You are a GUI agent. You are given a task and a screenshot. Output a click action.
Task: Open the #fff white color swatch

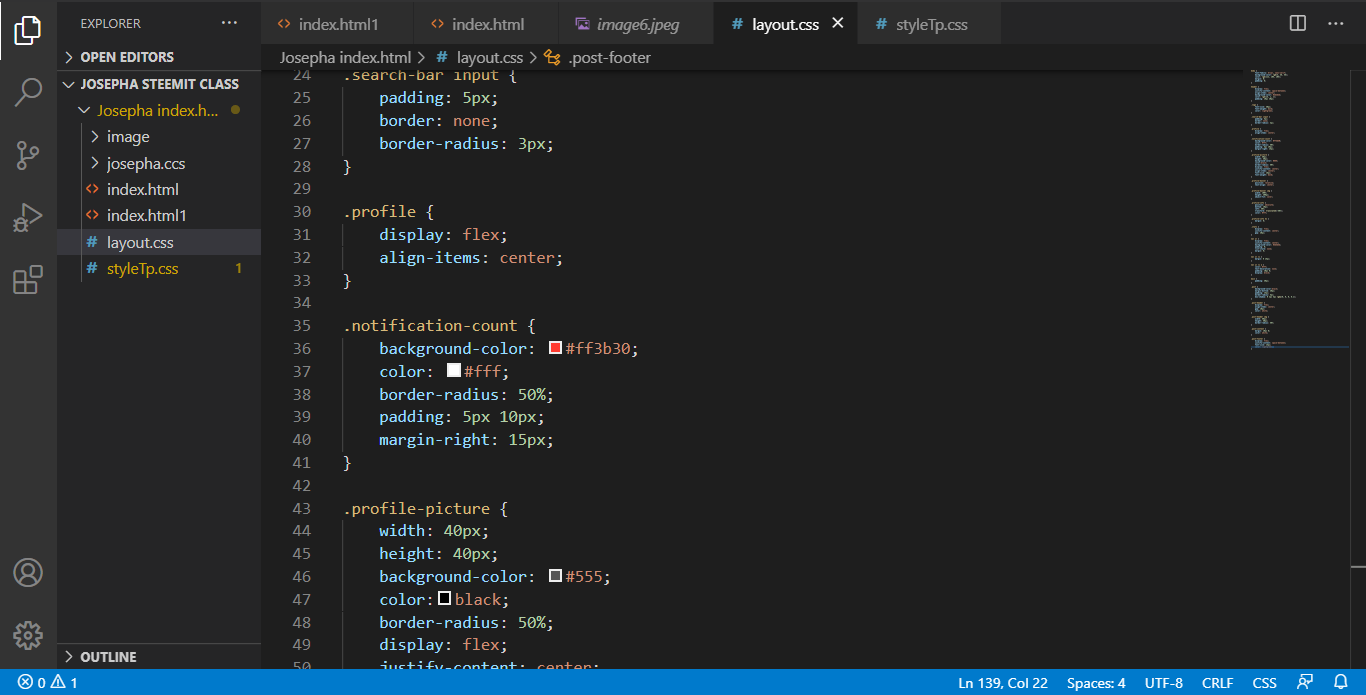453,370
